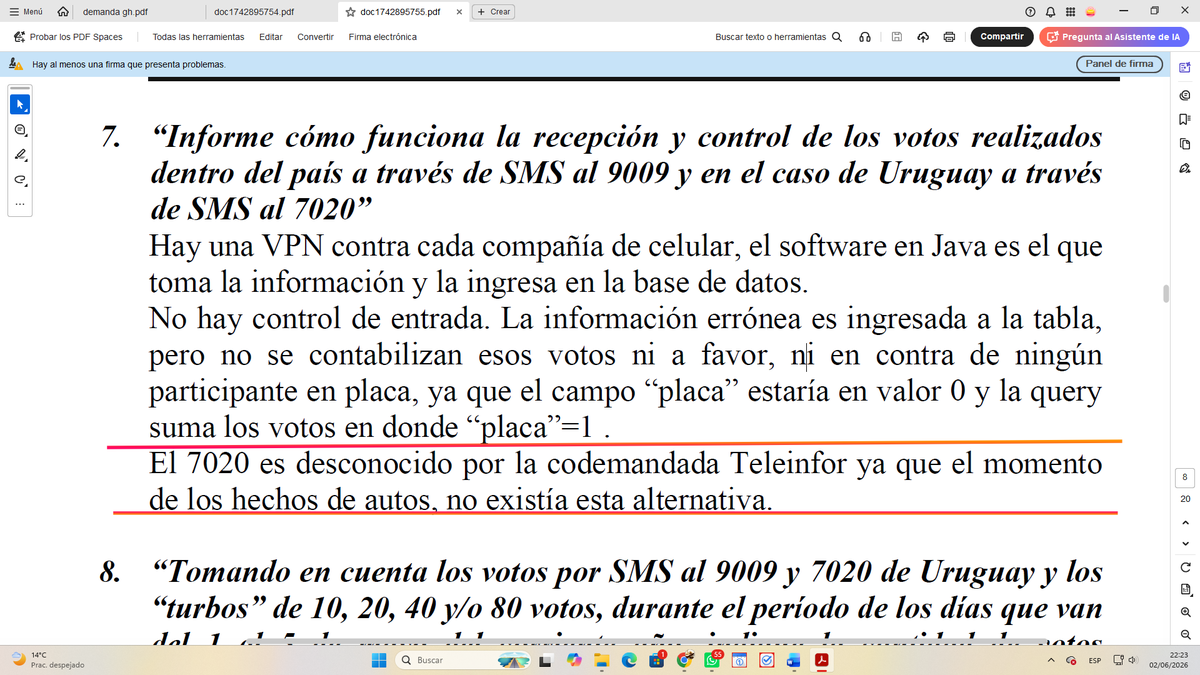Open the home icon in title bar

(64, 12)
